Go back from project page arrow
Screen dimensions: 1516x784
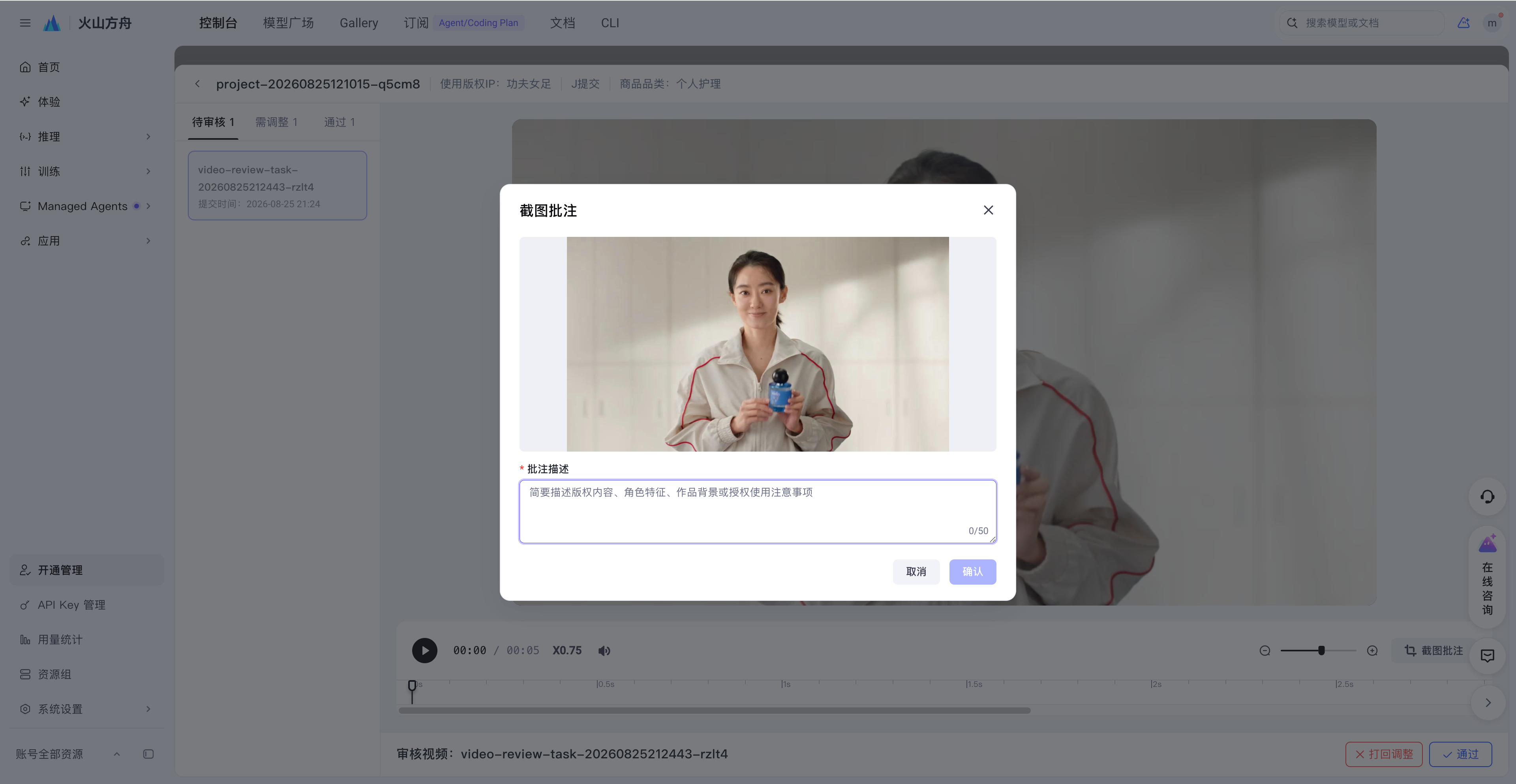[x=198, y=84]
